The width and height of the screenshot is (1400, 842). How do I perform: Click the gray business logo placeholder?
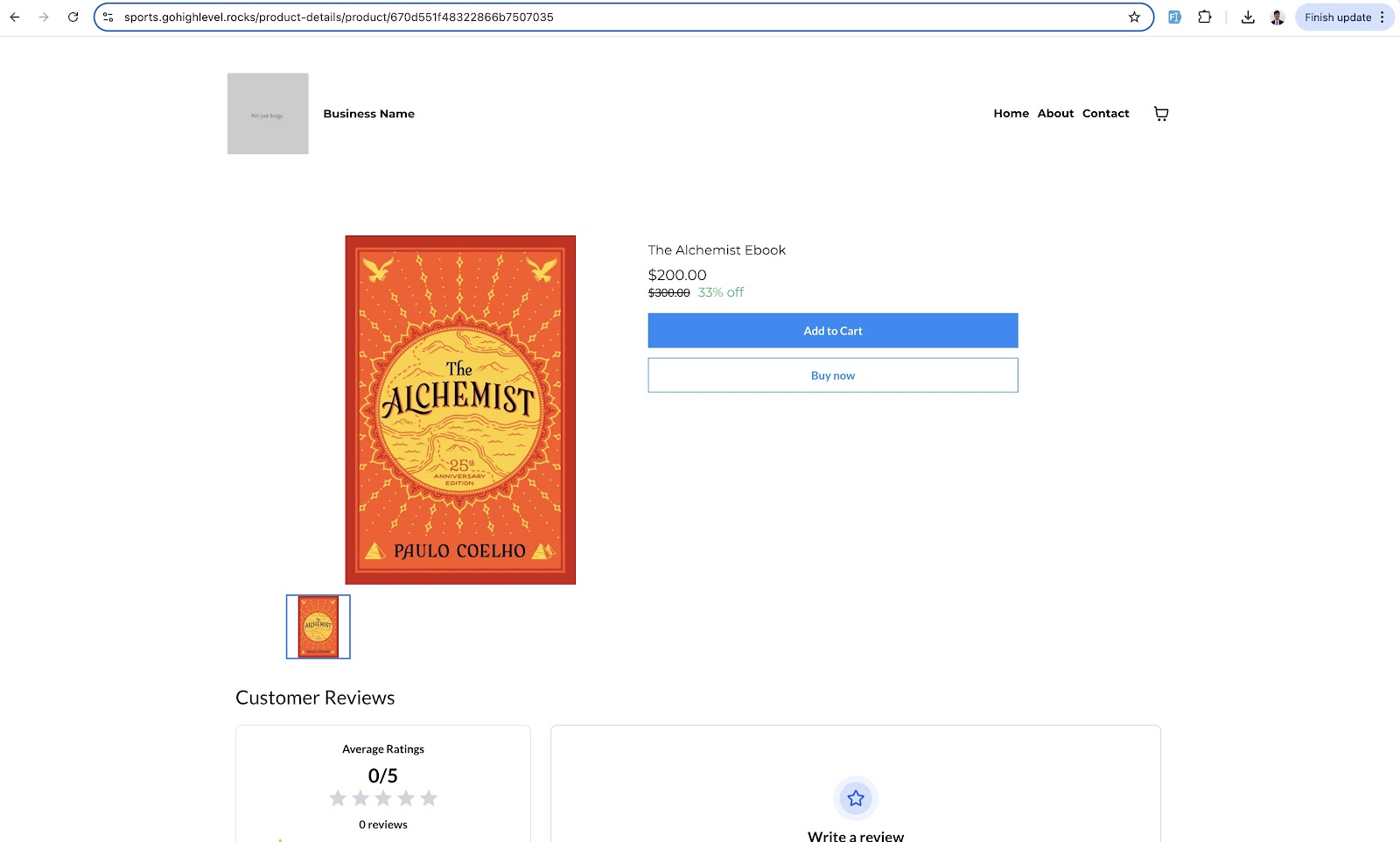tap(268, 114)
